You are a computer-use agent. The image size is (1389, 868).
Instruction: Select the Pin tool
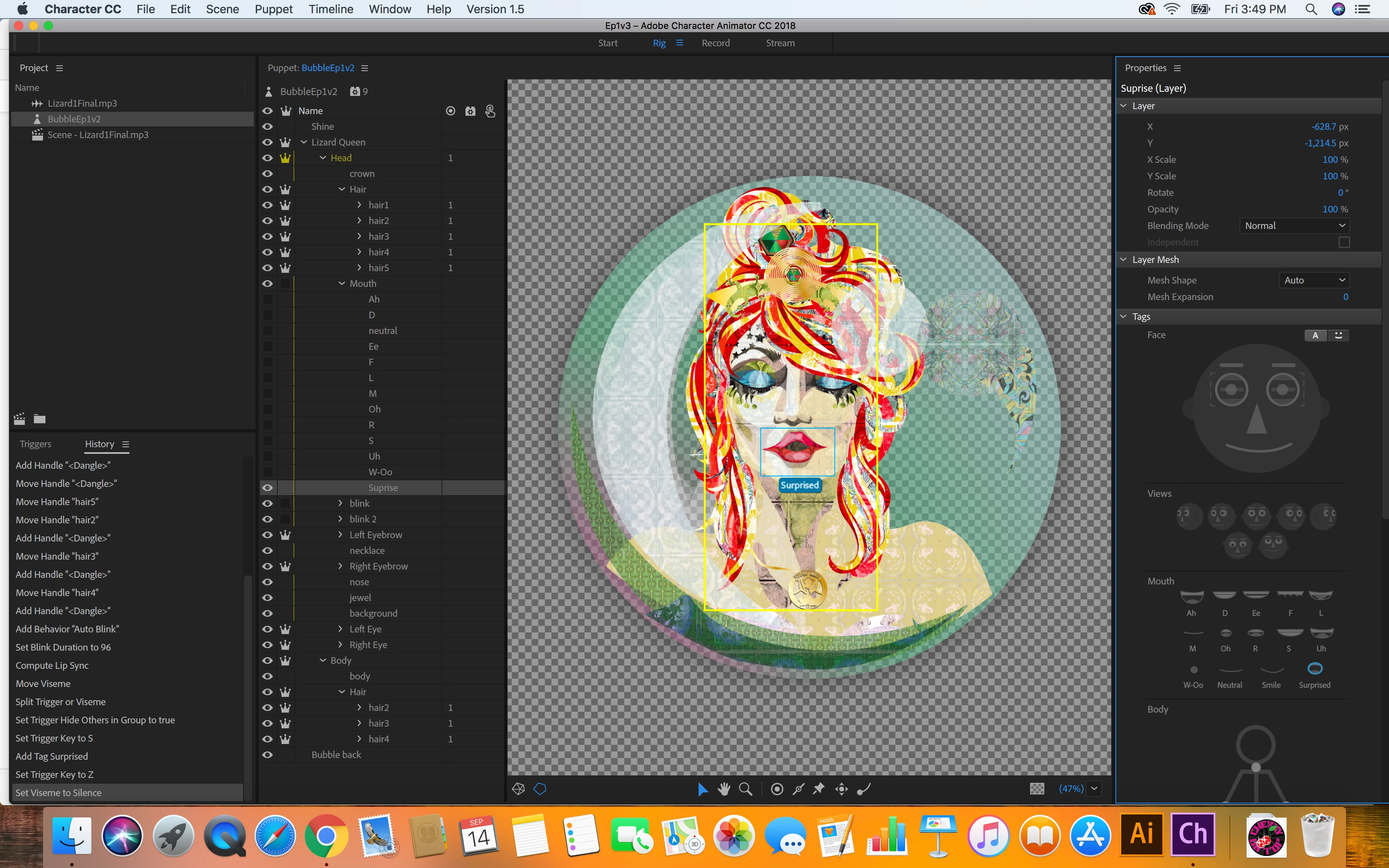[x=819, y=789]
